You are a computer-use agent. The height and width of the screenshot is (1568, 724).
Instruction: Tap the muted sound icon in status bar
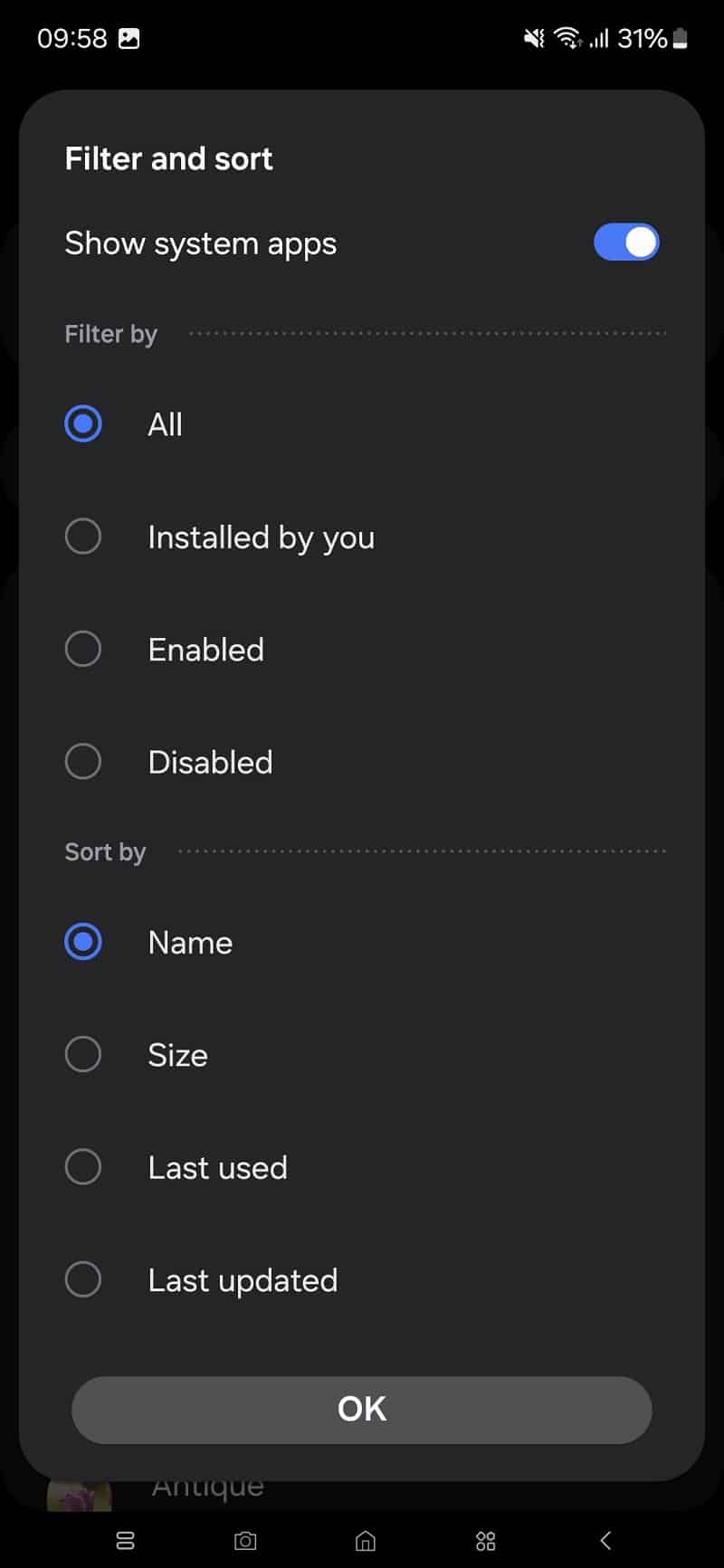point(534,38)
